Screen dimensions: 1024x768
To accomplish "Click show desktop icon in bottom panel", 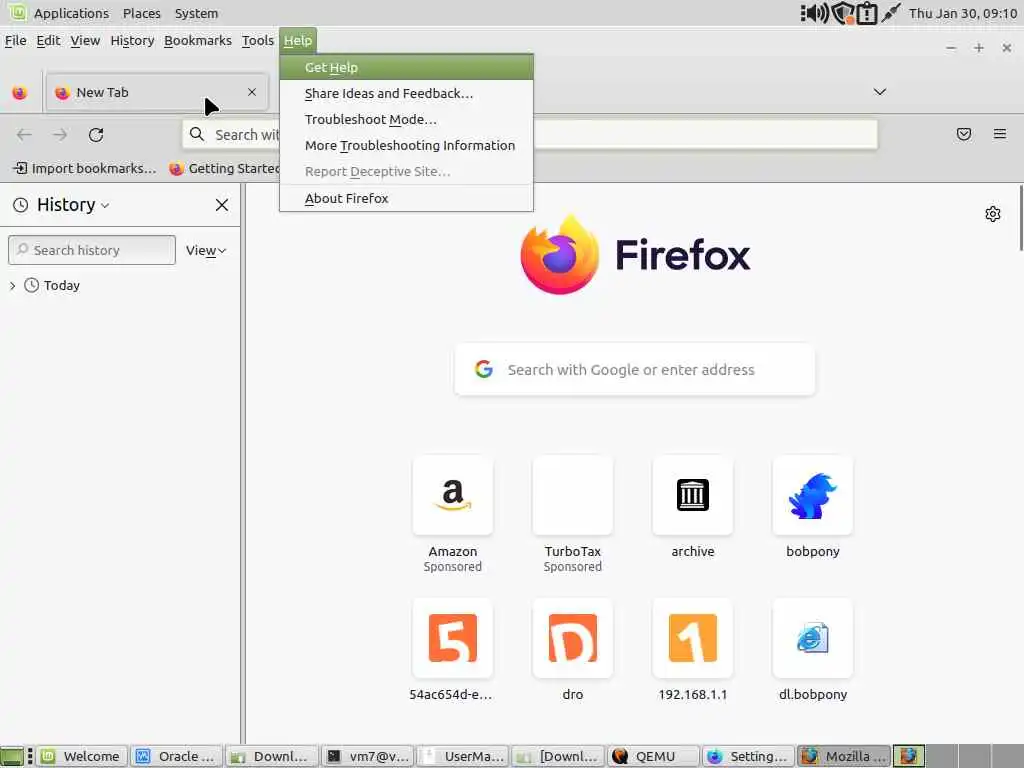I will (12, 756).
